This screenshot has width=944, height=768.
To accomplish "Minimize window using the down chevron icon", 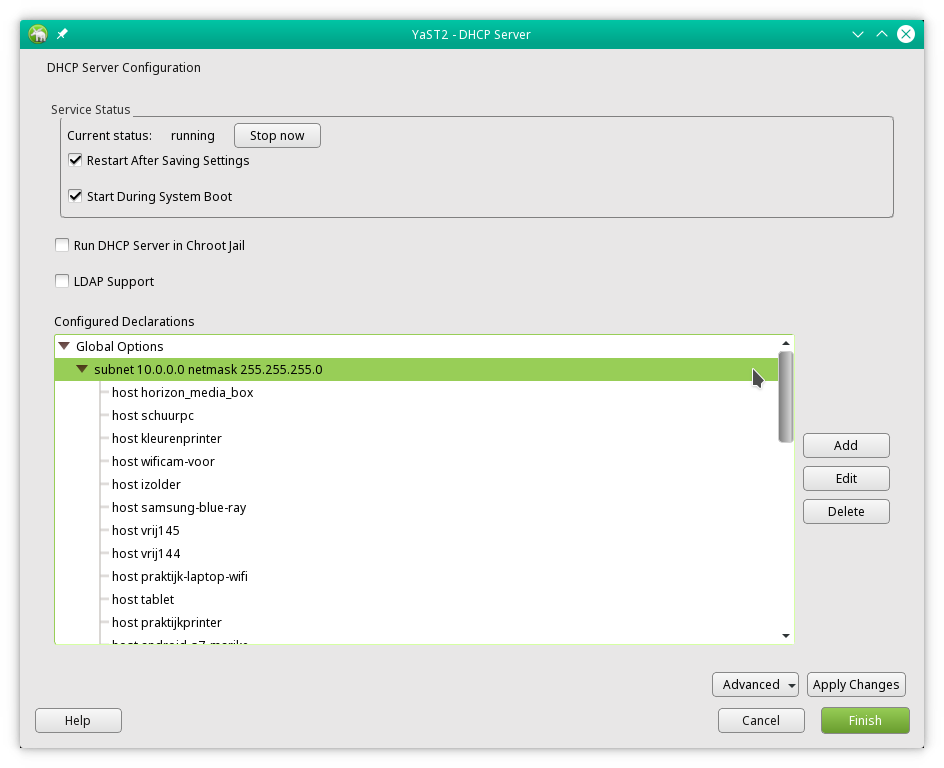I will 857,34.
